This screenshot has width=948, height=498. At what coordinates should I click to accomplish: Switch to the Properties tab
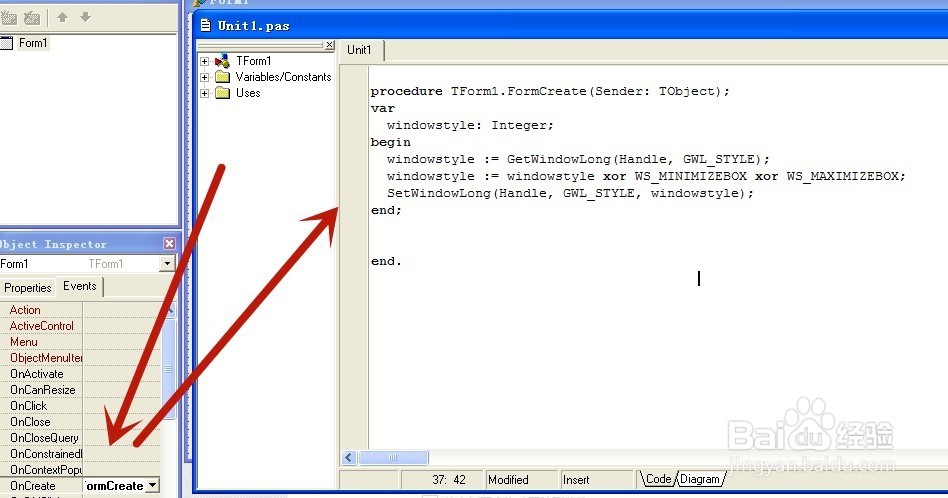(x=28, y=288)
